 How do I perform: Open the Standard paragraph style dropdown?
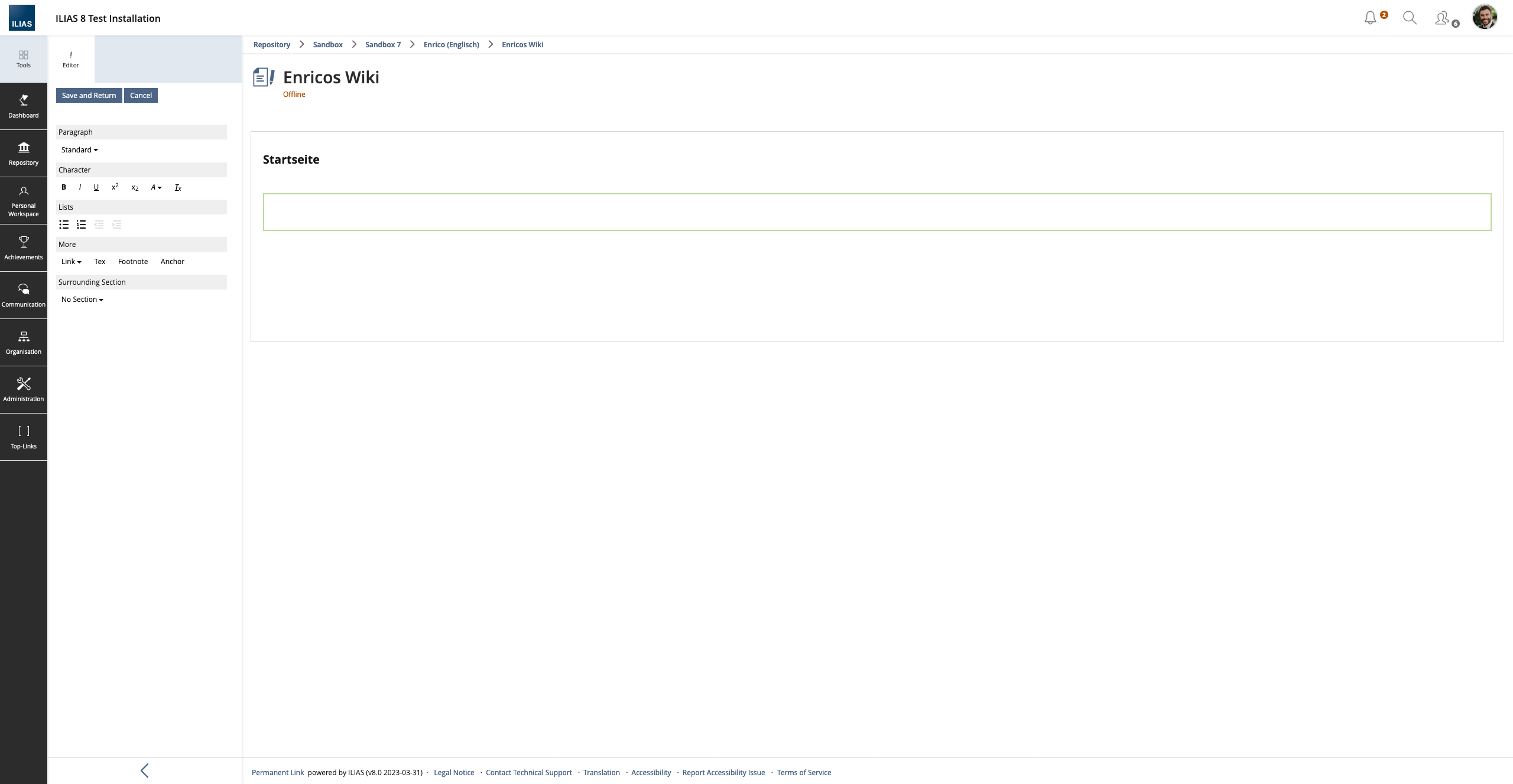click(x=79, y=150)
